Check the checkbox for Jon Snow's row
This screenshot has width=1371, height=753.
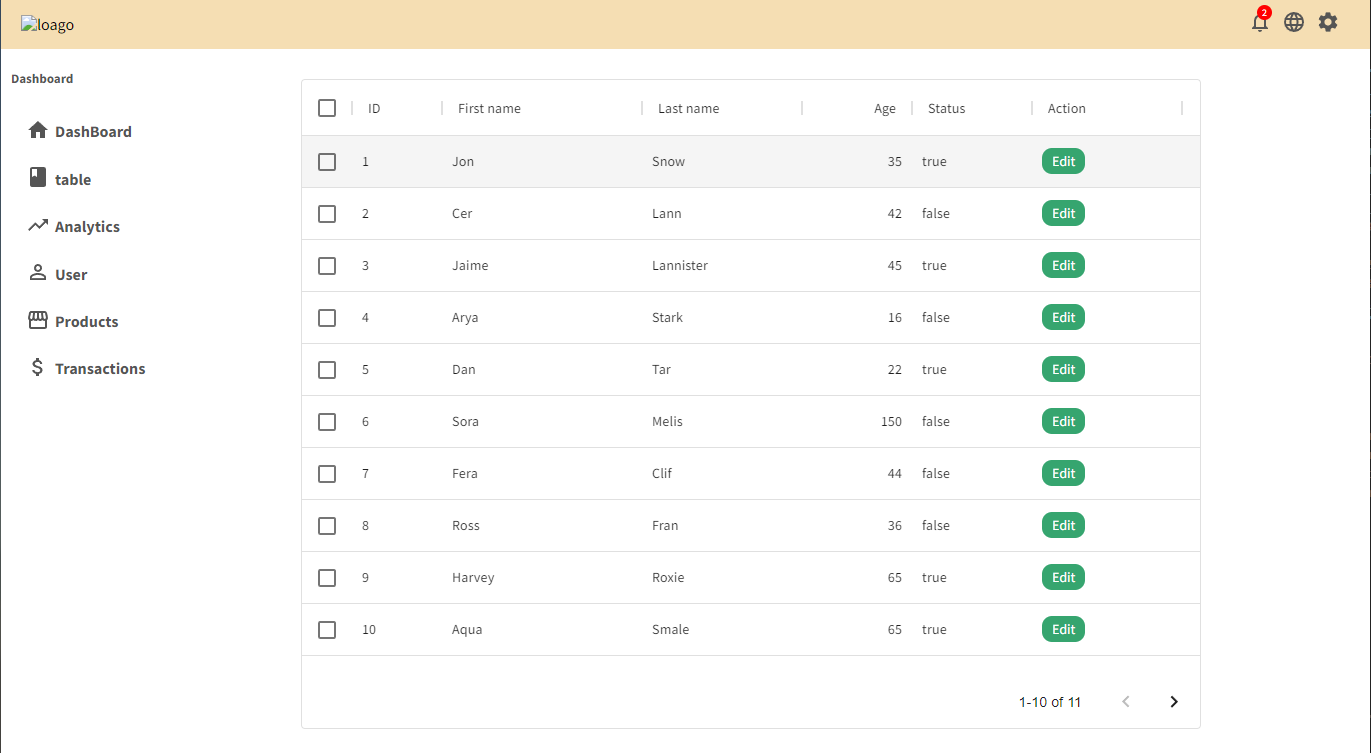(327, 161)
